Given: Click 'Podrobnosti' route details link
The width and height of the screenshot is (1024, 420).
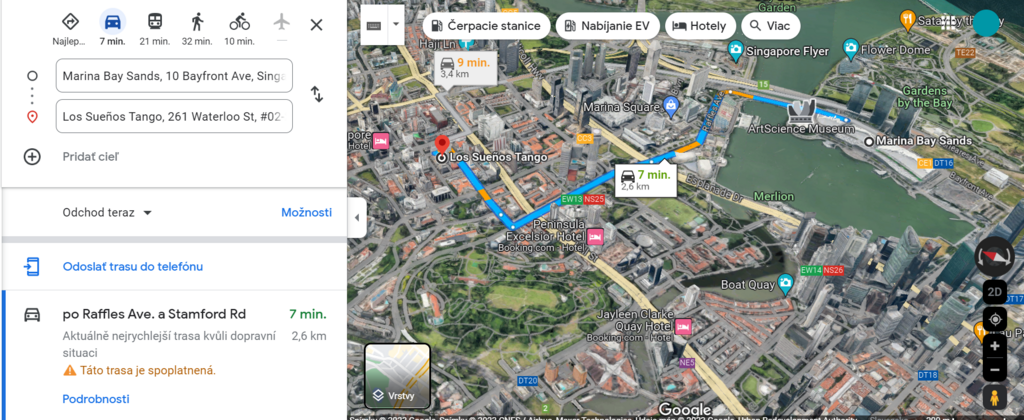Looking at the screenshot, I should [96, 399].
